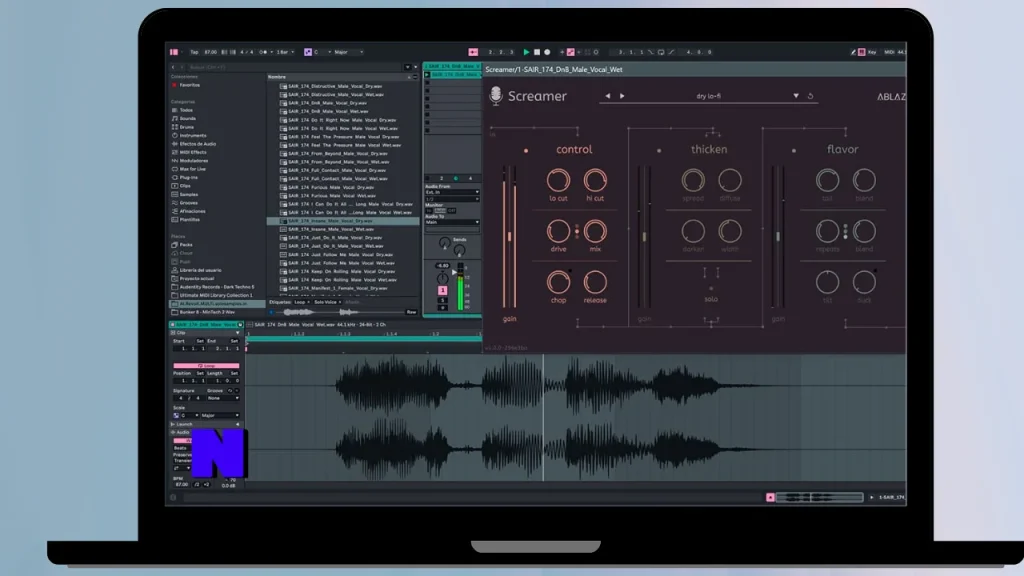Open the Audio To Main dropdown
1024x576 pixels.
pos(452,222)
